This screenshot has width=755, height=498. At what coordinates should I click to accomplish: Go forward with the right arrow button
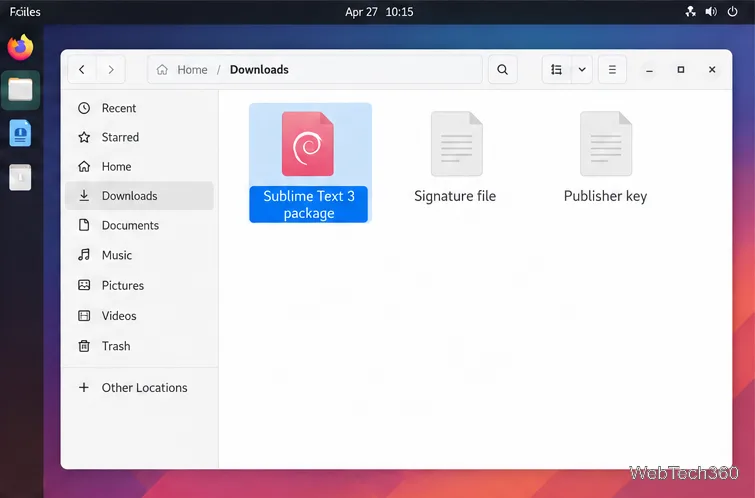point(111,70)
